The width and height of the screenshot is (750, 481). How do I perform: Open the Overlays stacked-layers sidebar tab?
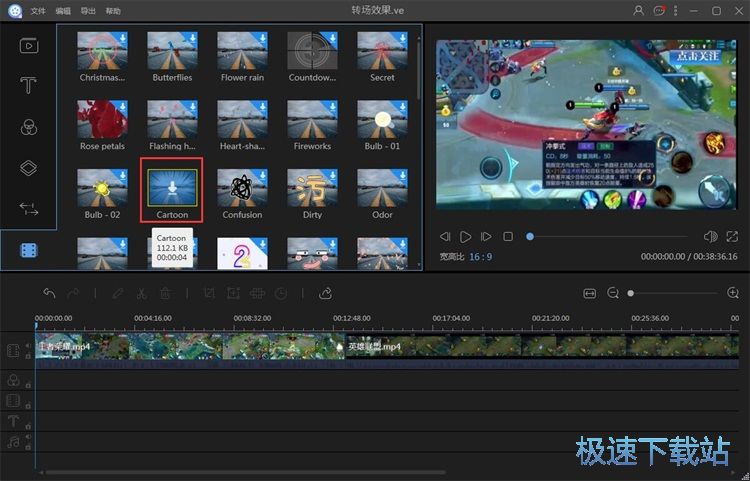[x=28, y=168]
